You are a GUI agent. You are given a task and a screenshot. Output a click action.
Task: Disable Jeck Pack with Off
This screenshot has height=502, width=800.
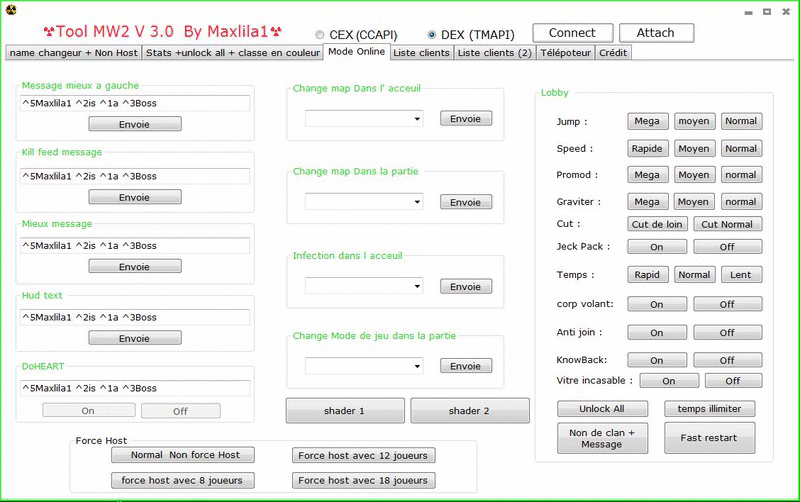pos(728,247)
